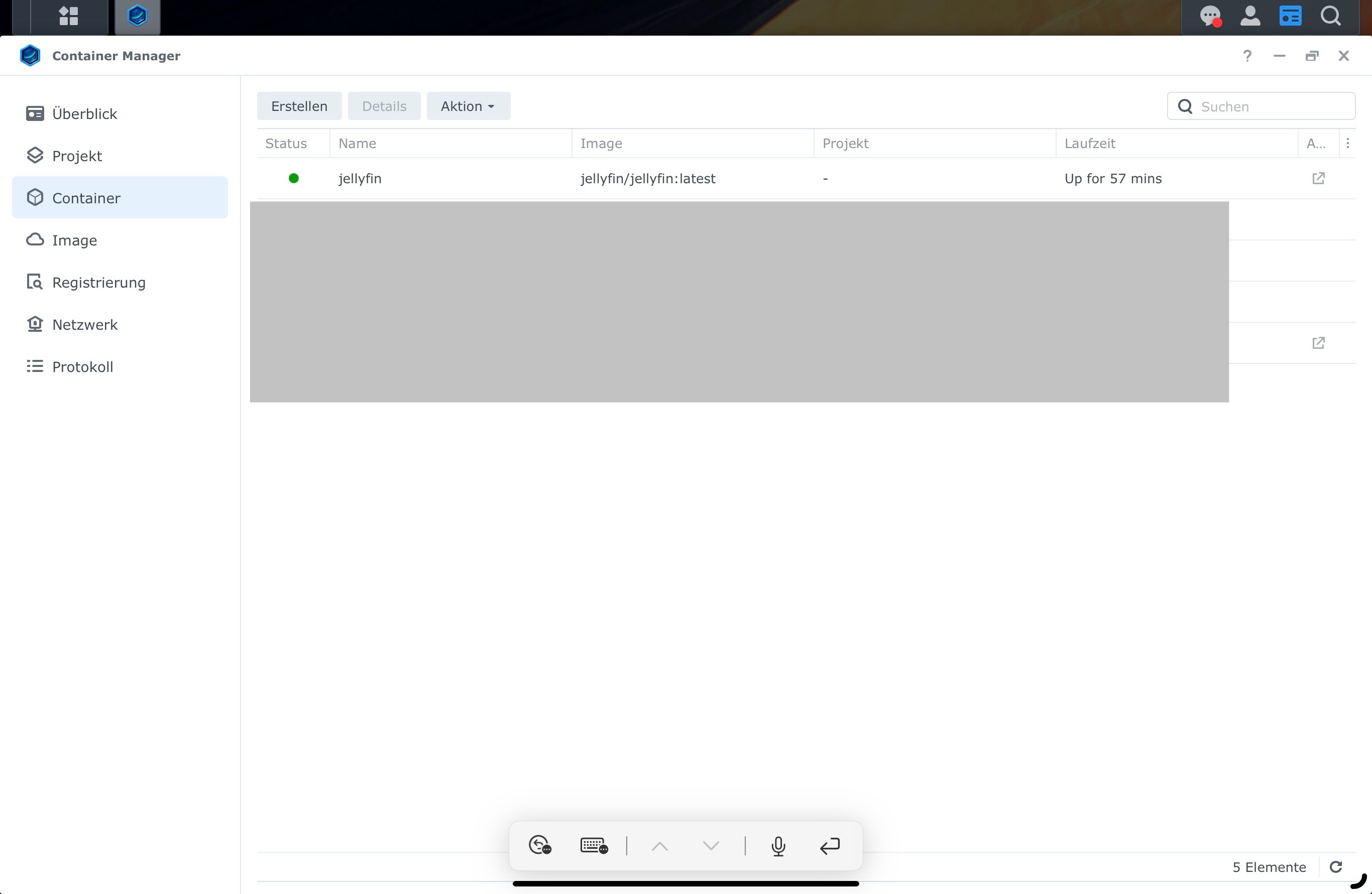The image size is (1372, 894).
Task: Open column options three-dot menu
Action: (x=1348, y=144)
